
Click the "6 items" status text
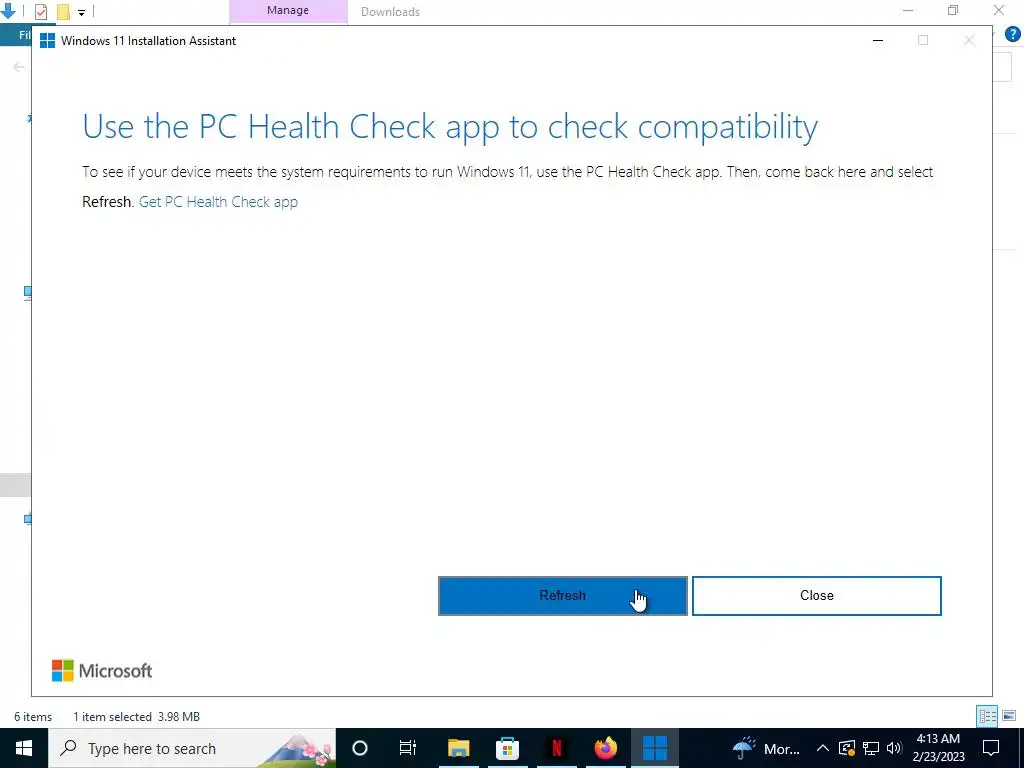[x=33, y=717]
